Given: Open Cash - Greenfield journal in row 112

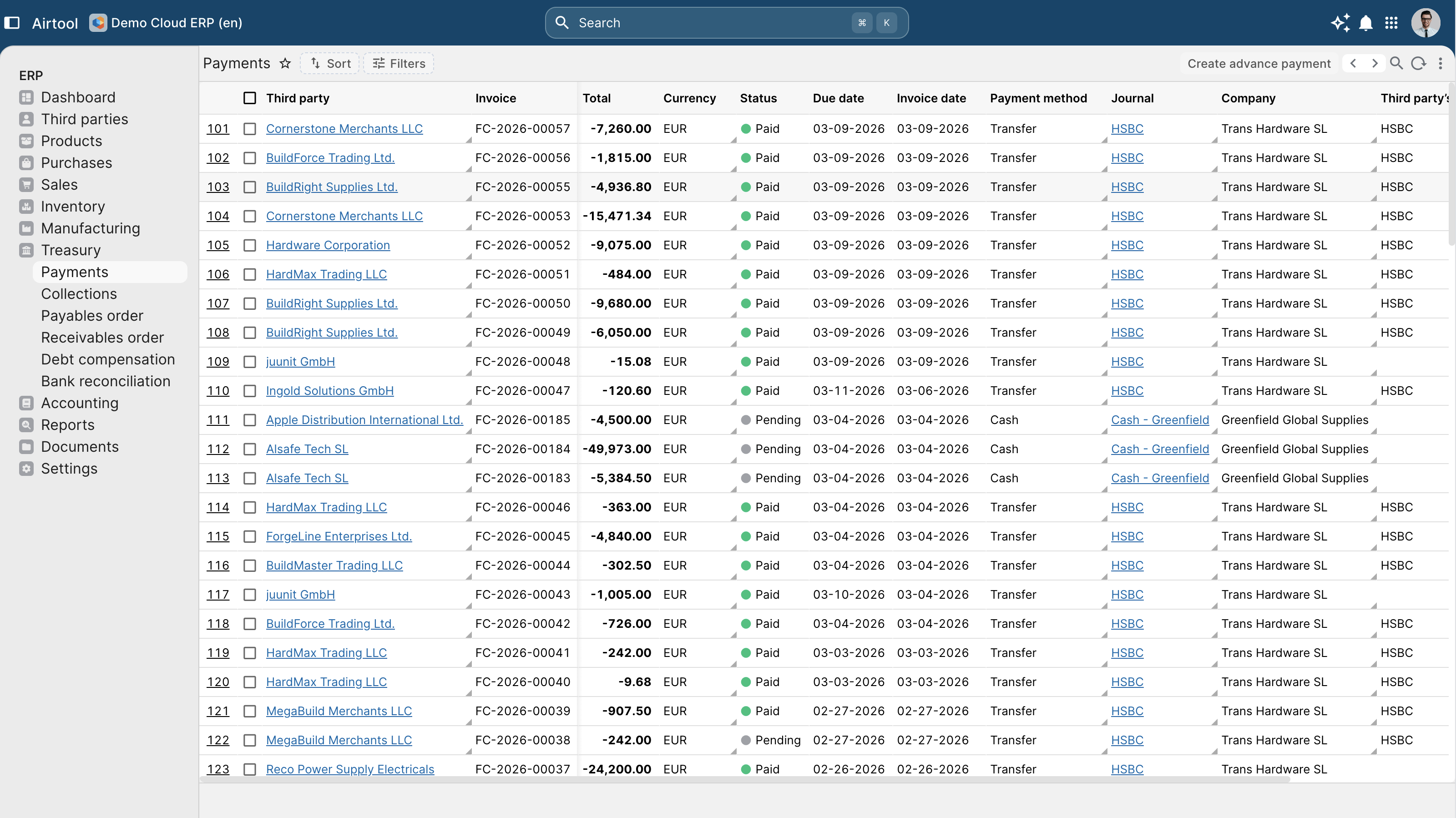Looking at the screenshot, I should [1160, 449].
